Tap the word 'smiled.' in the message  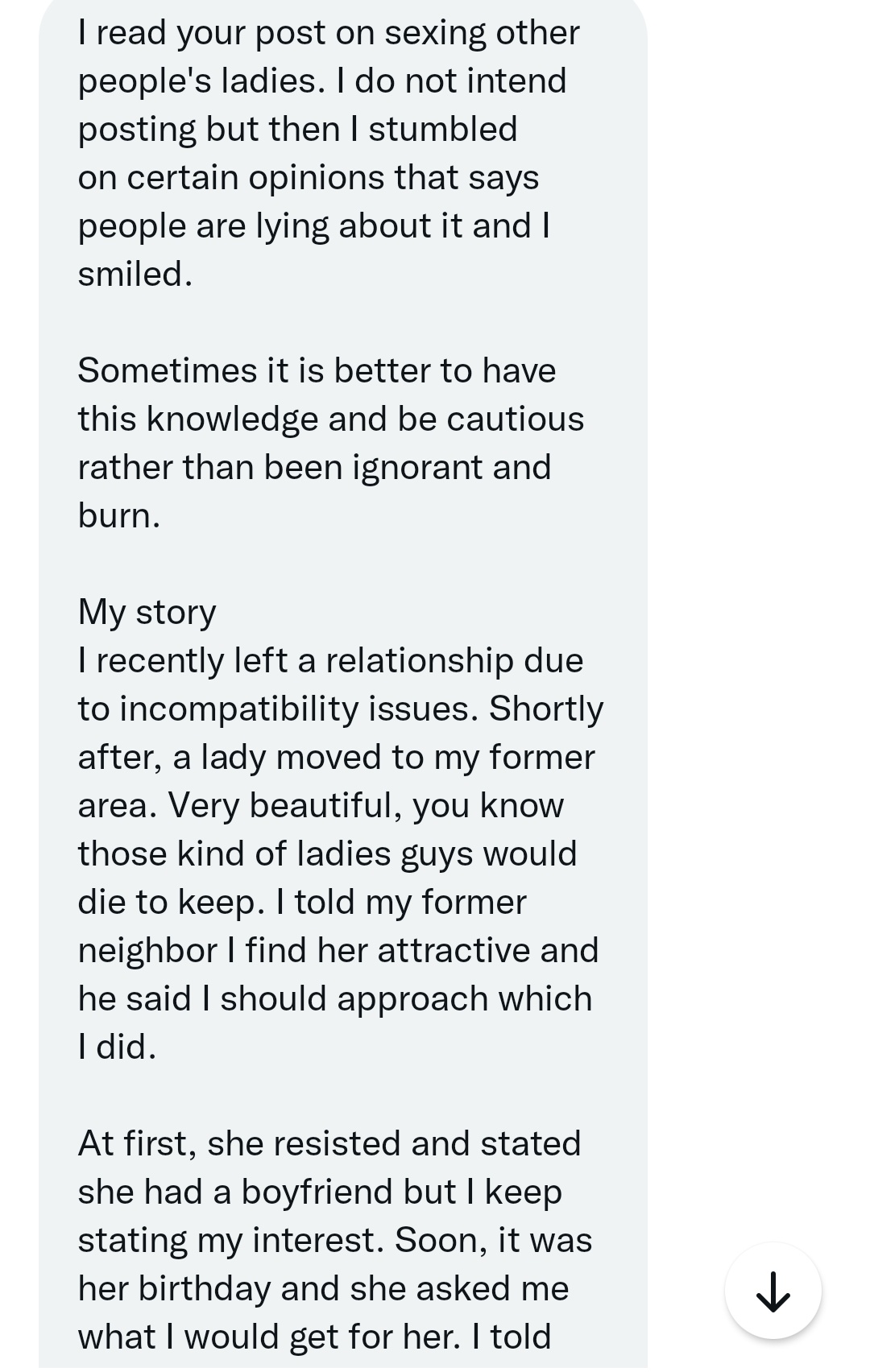coord(135,274)
